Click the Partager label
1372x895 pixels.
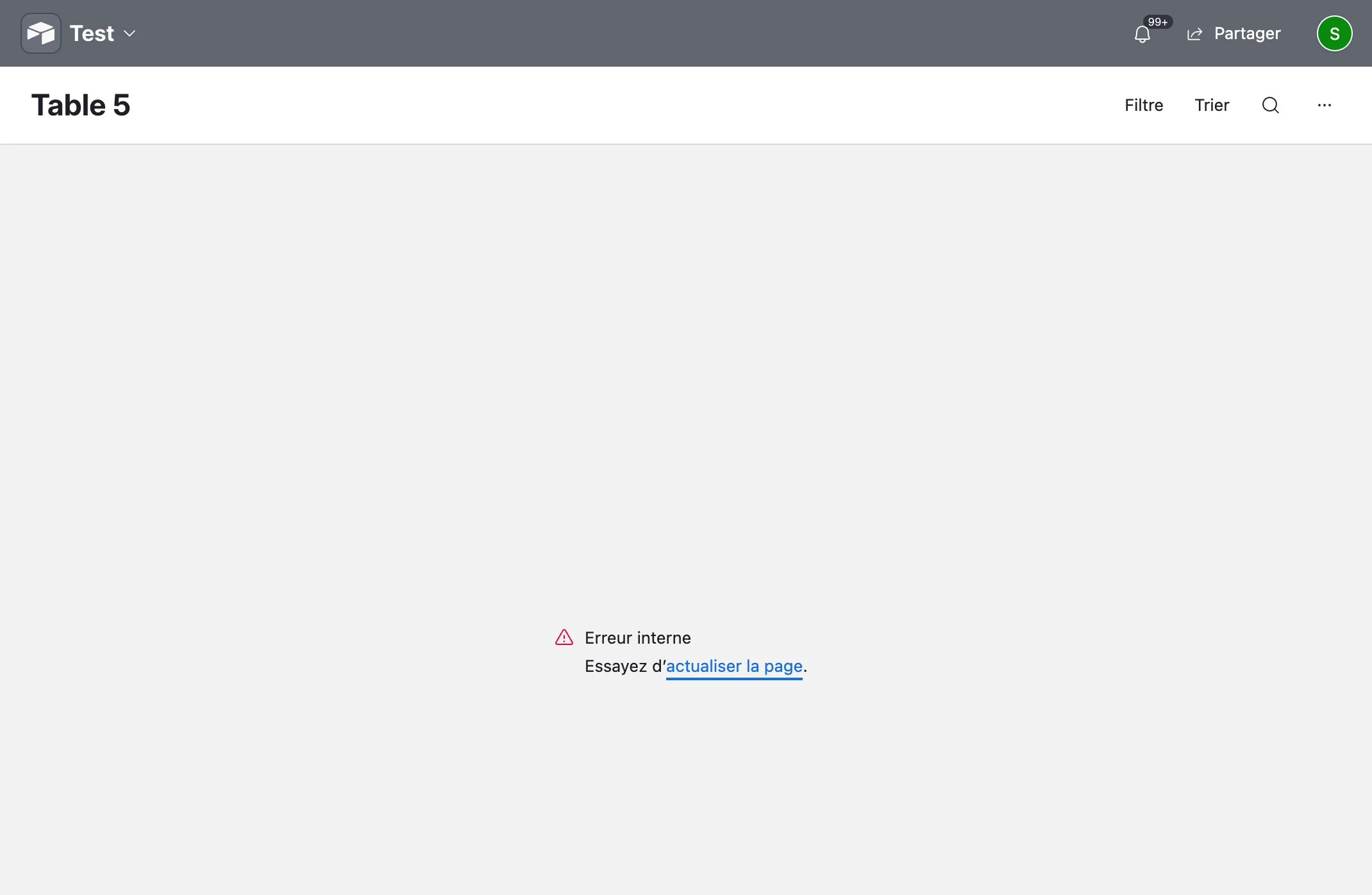(1247, 33)
